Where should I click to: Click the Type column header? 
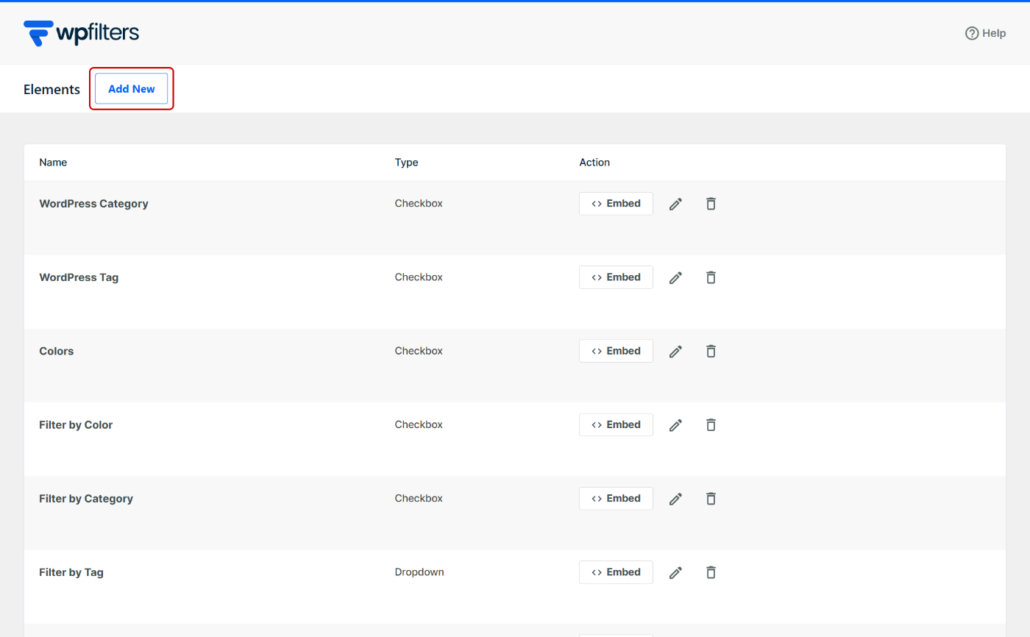click(x=406, y=162)
